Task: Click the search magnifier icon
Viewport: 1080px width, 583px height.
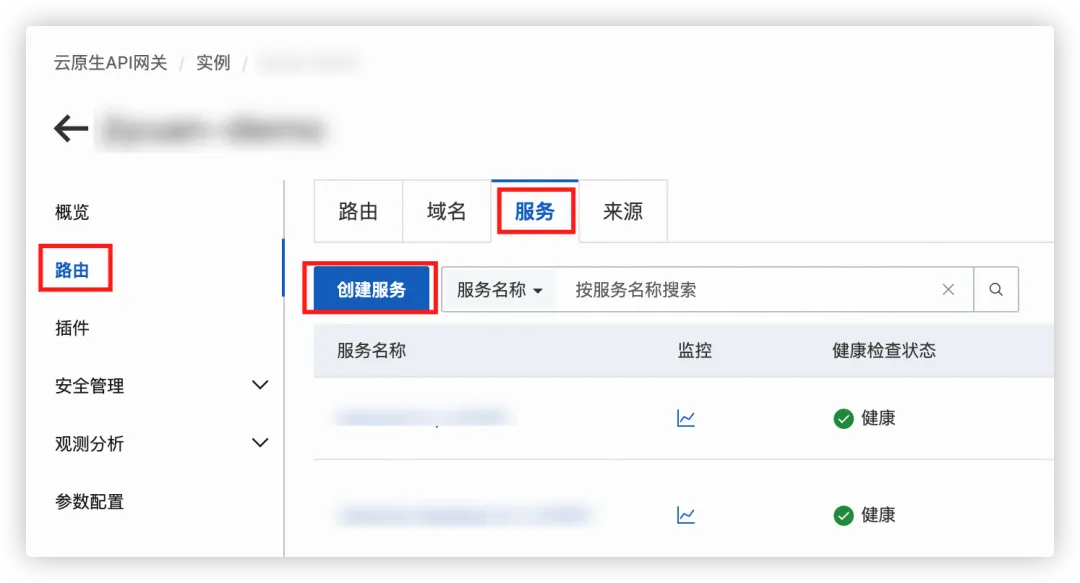Action: [x=996, y=289]
